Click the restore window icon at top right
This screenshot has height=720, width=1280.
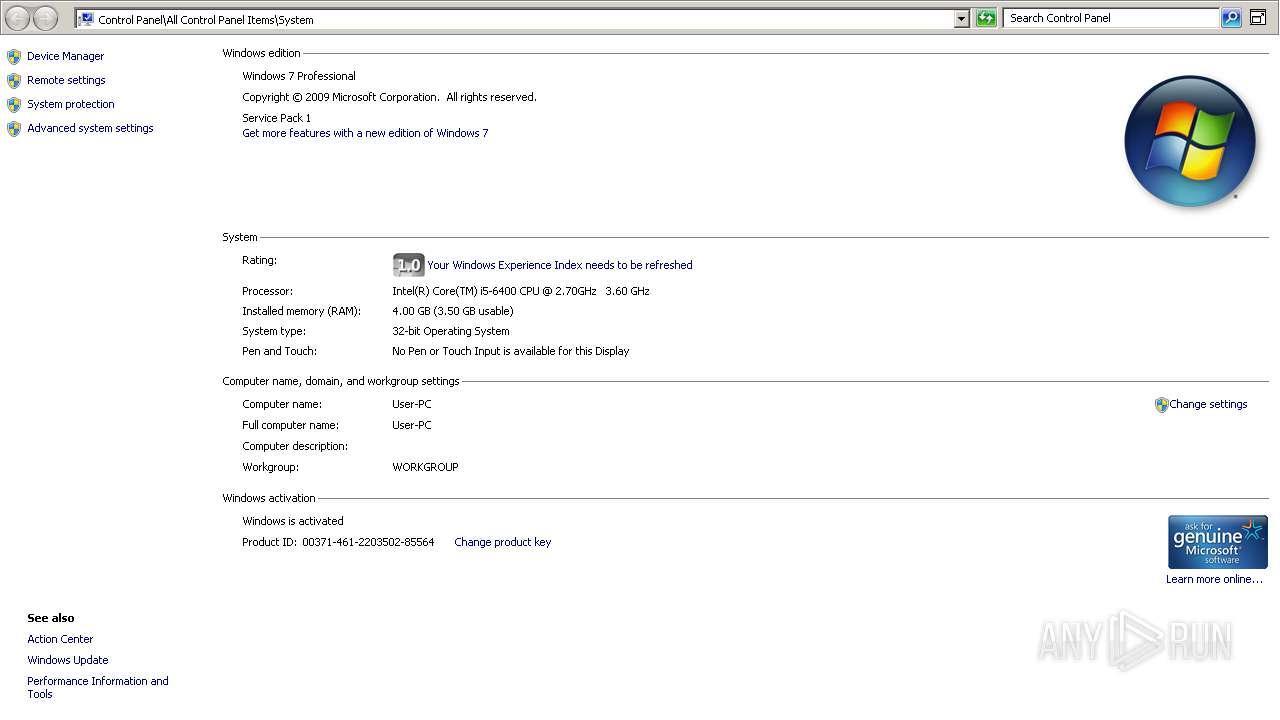[x=1258, y=18]
